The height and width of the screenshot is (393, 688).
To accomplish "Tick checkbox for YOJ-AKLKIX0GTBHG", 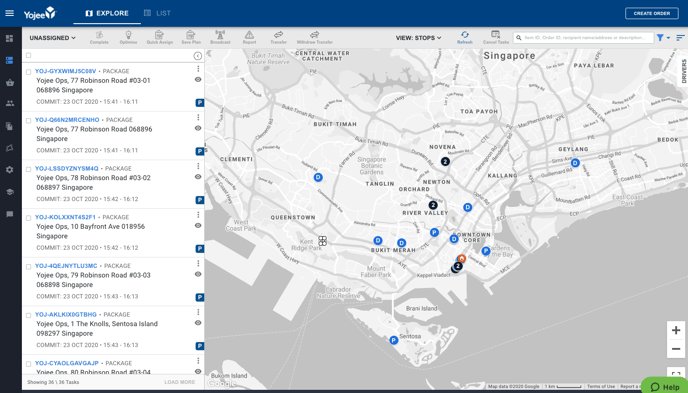I will pyautogui.click(x=29, y=315).
